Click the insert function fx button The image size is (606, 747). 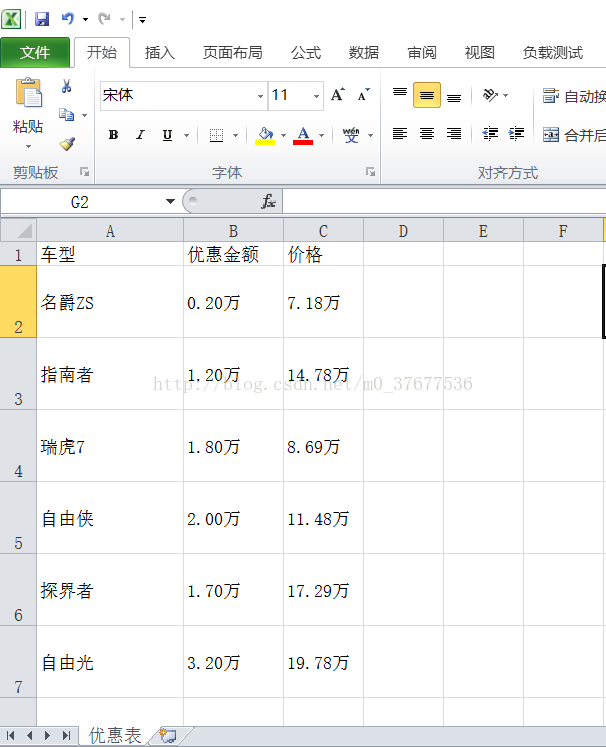click(x=268, y=201)
